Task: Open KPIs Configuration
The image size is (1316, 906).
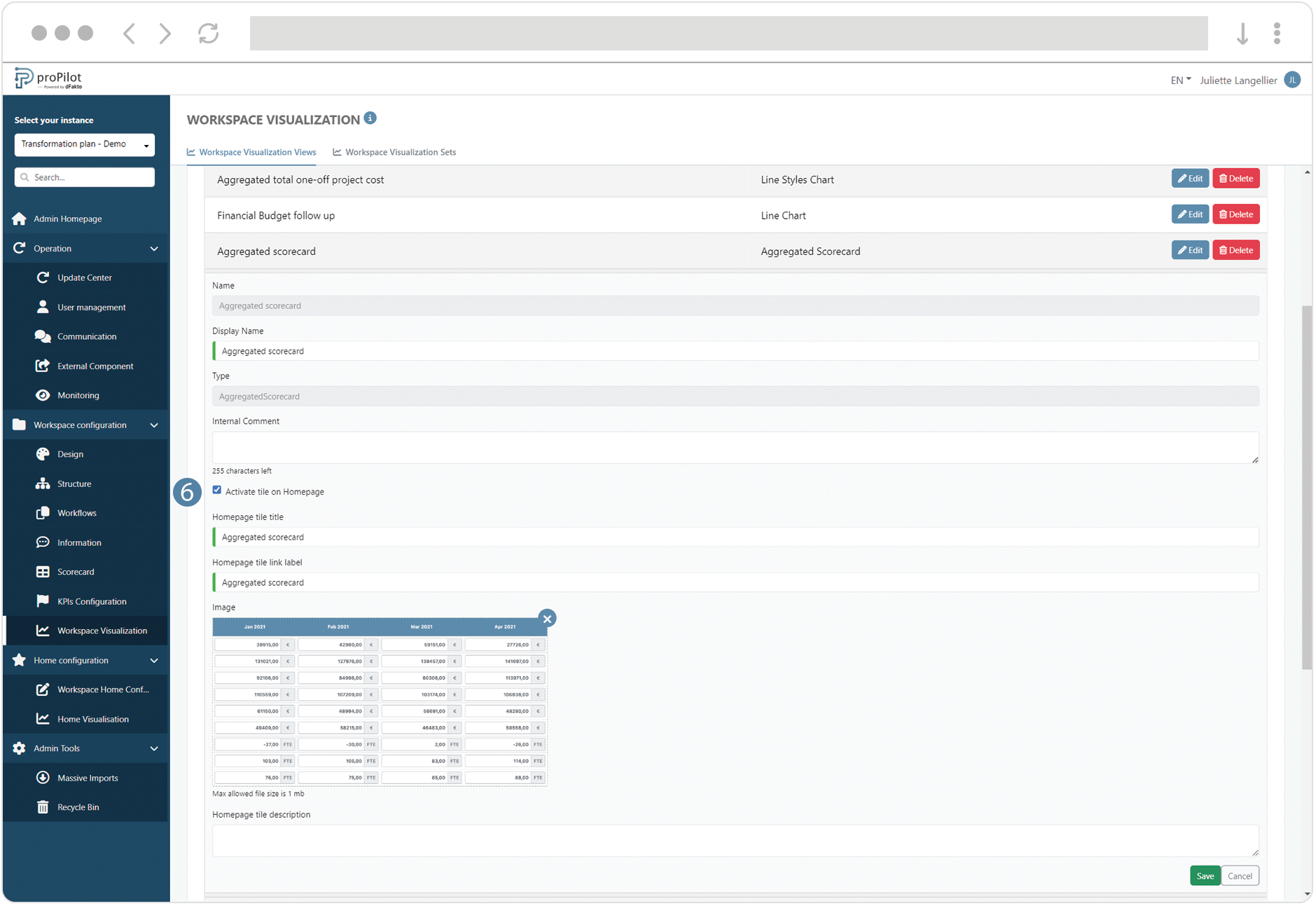Action: pos(92,600)
